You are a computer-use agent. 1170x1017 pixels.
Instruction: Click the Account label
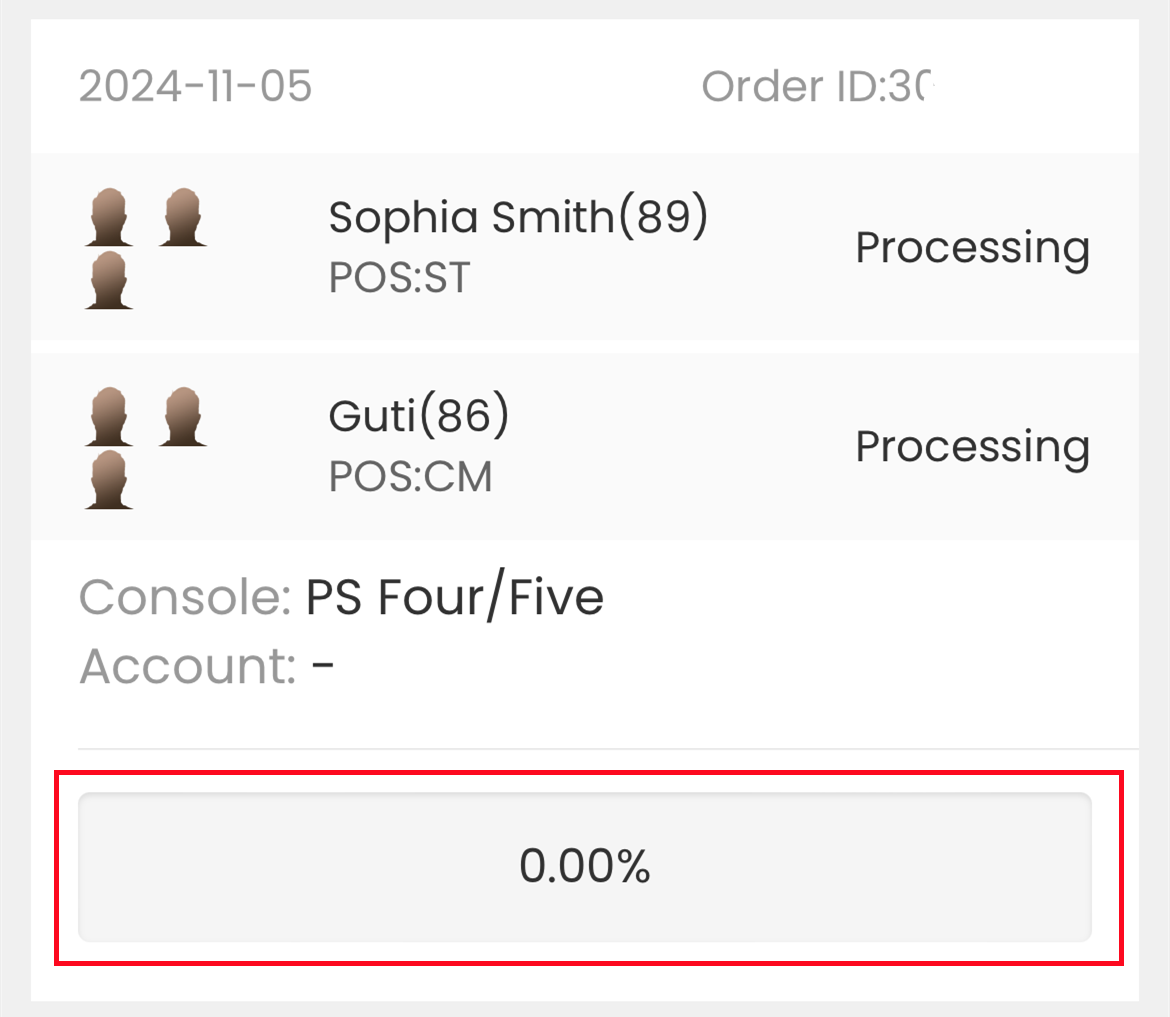[187, 666]
